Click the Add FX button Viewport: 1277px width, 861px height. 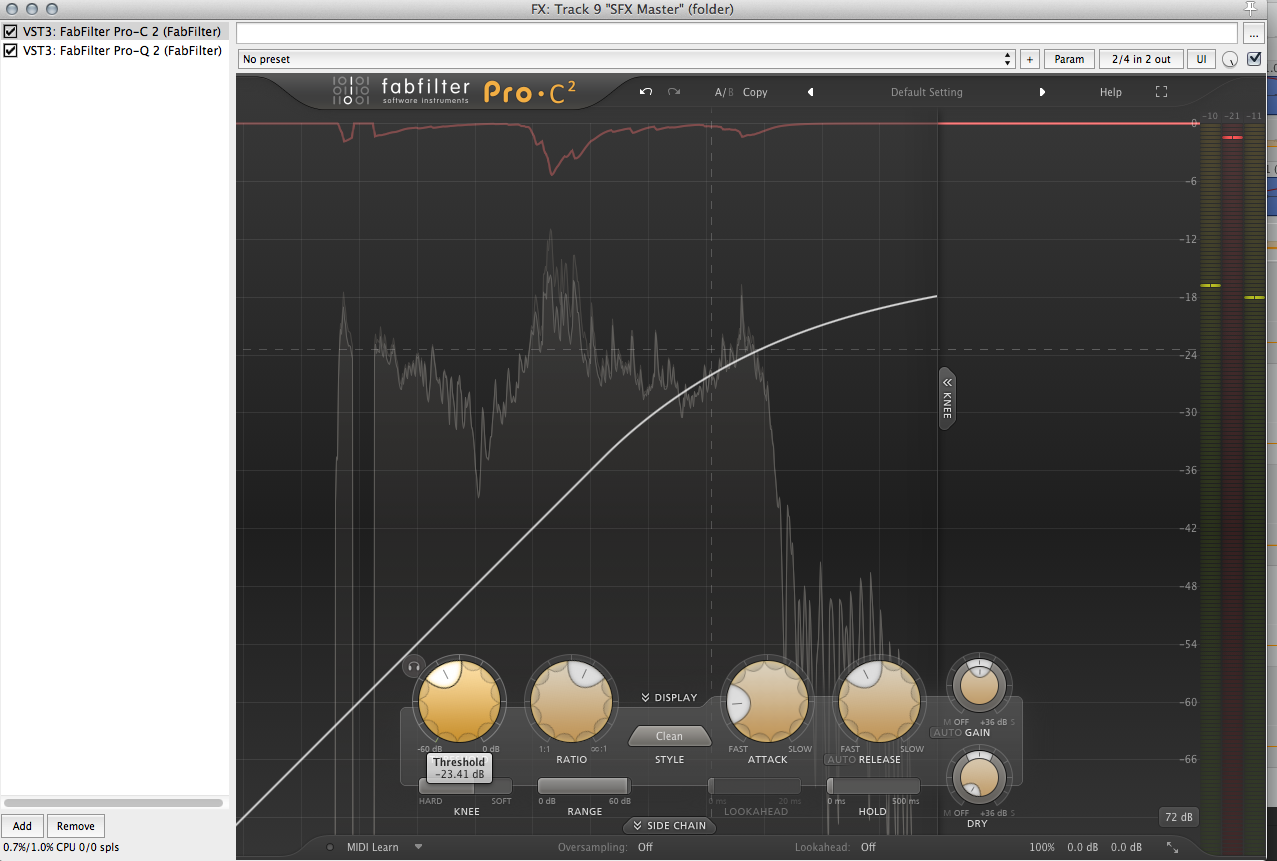[22, 826]
